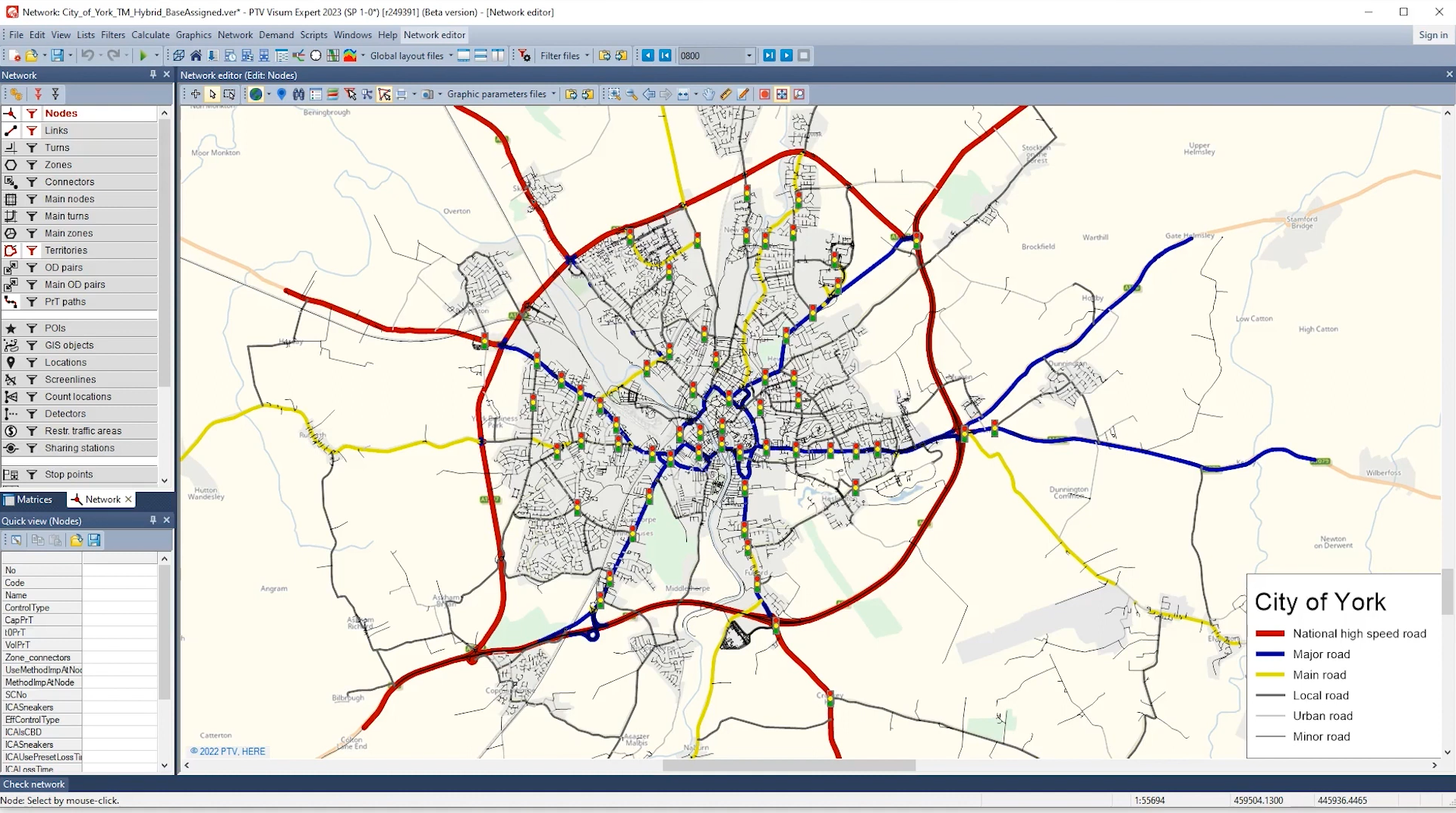The height and width of the screenshot is (813, 1456).
Task: Click the filter settings funnel icon
Action: pos(524,55)
